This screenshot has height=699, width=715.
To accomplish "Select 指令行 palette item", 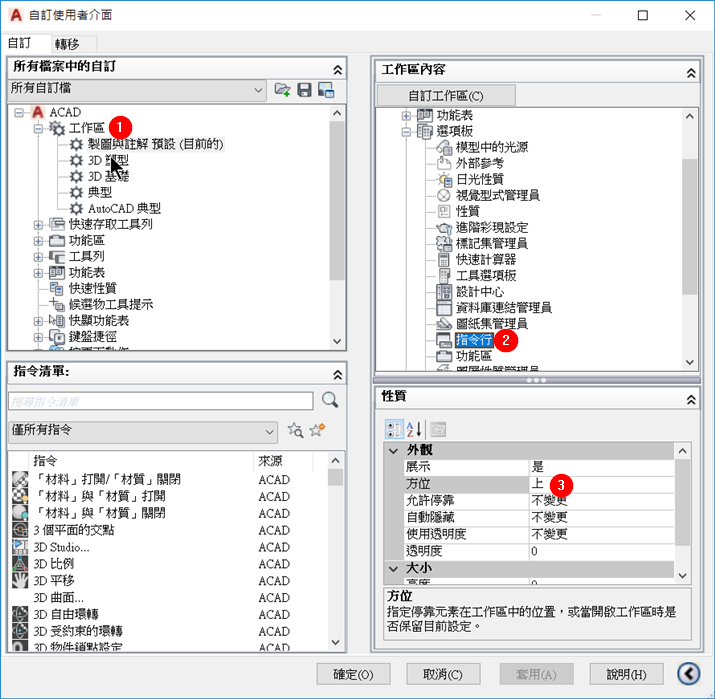I will 474,340.
